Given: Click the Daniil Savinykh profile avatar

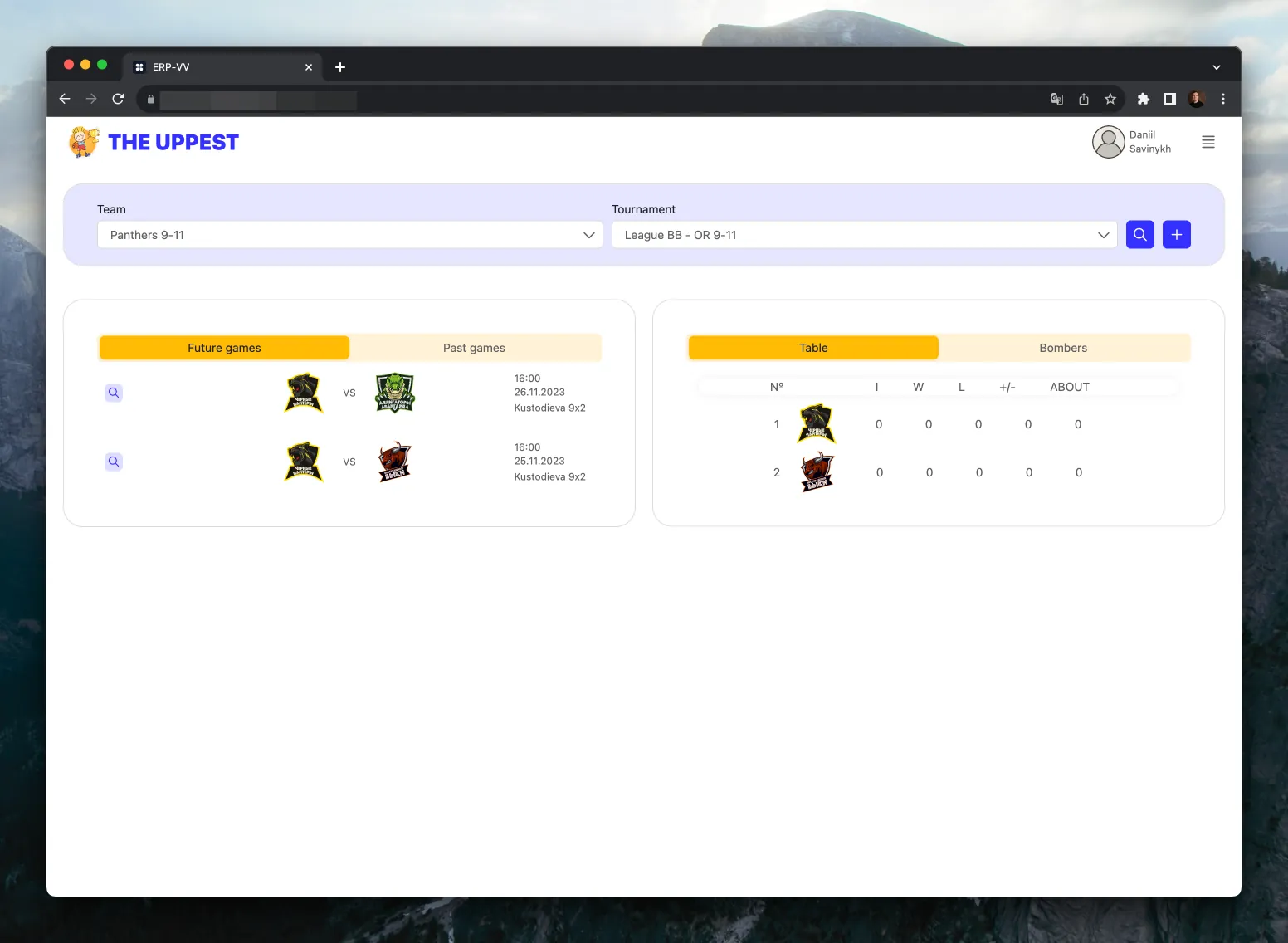Looking at the screenshot, I should [1108, 142].
